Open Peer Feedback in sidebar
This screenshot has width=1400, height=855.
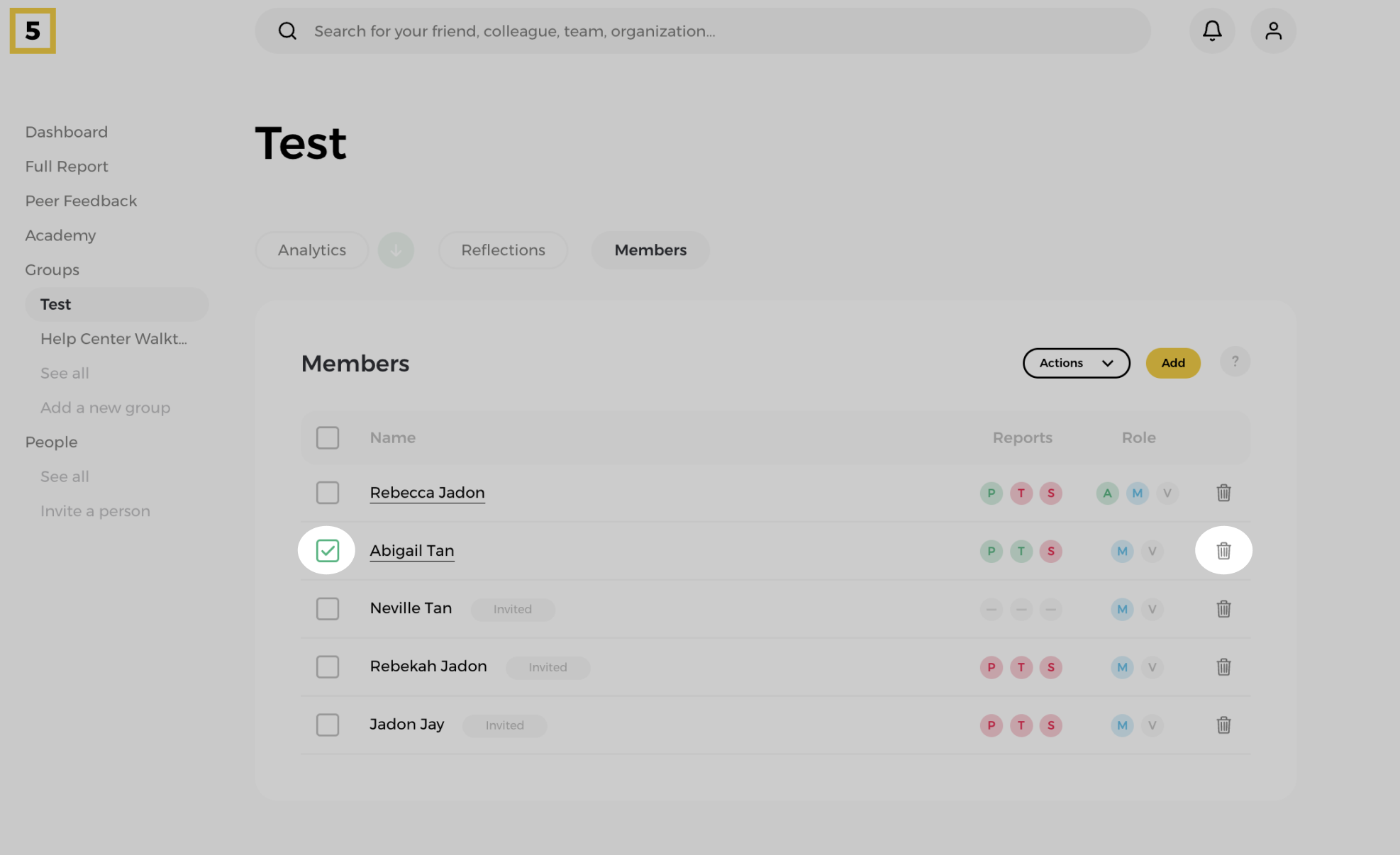[x=81, y=201]
